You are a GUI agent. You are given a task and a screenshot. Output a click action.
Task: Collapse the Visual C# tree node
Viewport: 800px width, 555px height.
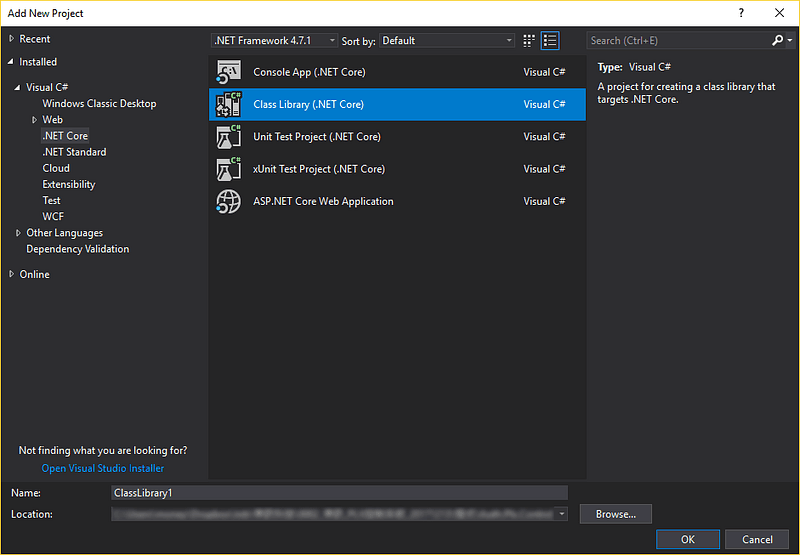18,87
